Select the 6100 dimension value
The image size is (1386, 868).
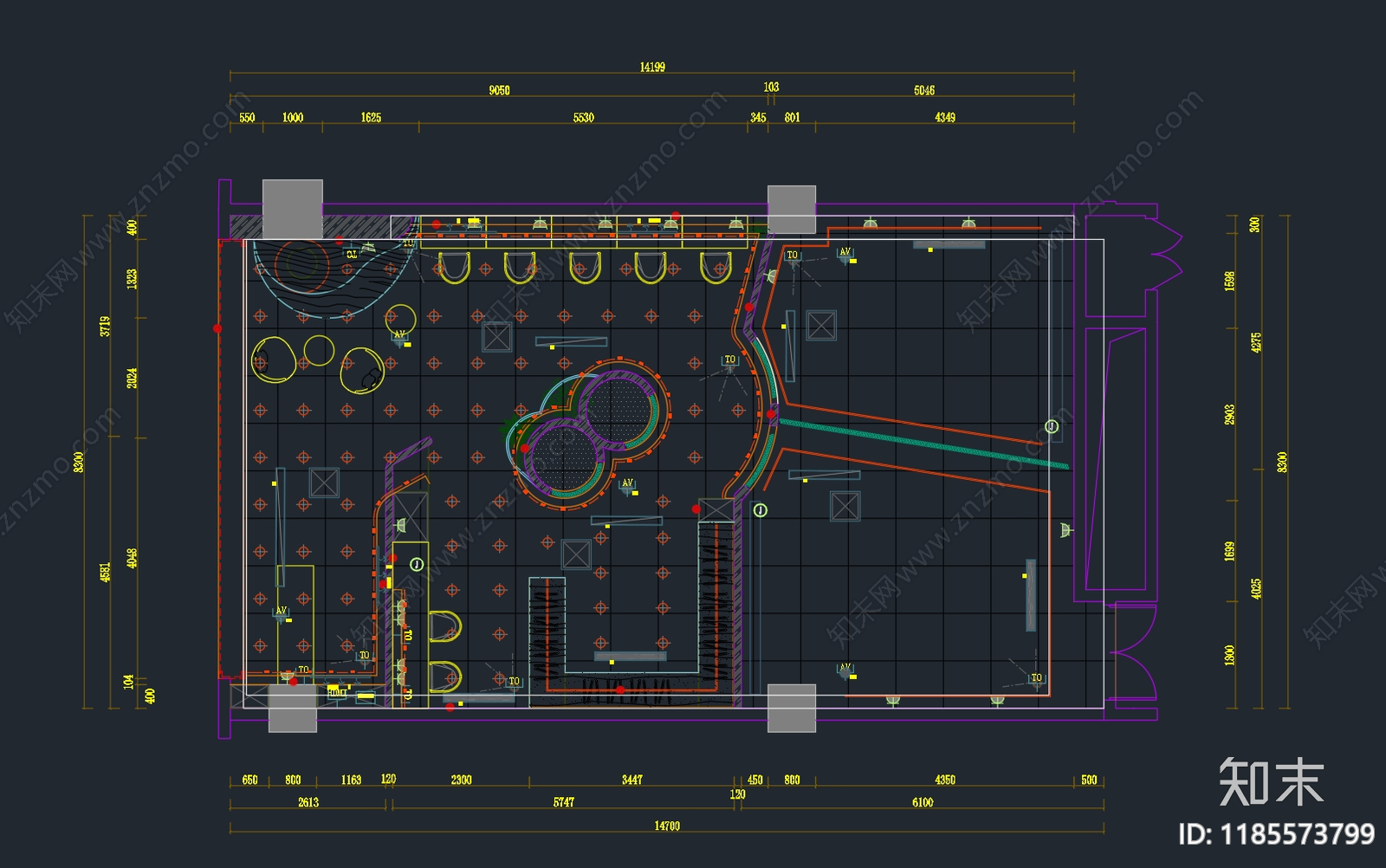pyautogui.click(x=923, y=803)
